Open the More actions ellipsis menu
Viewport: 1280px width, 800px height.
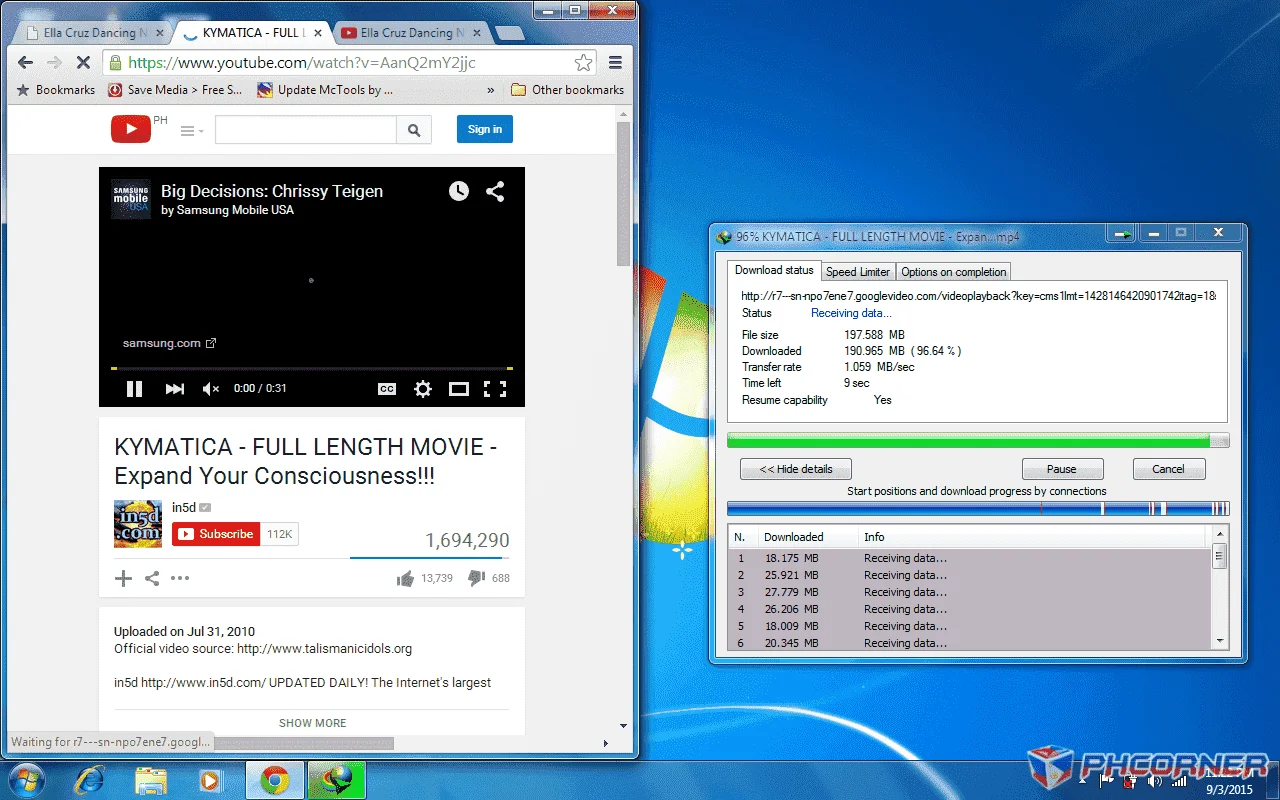click(180, 578)
